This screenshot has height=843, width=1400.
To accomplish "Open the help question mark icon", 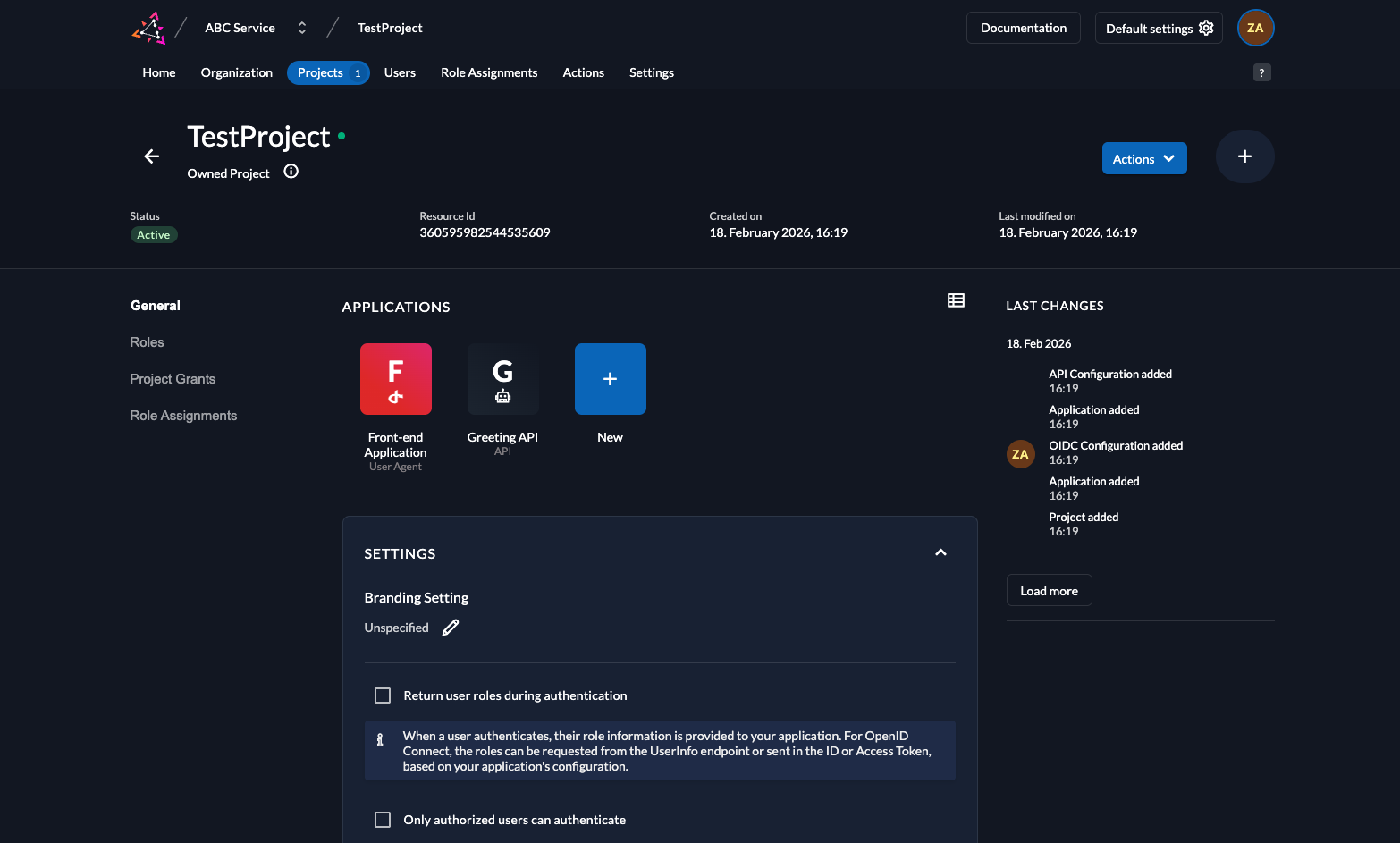I will [1261, 72].
